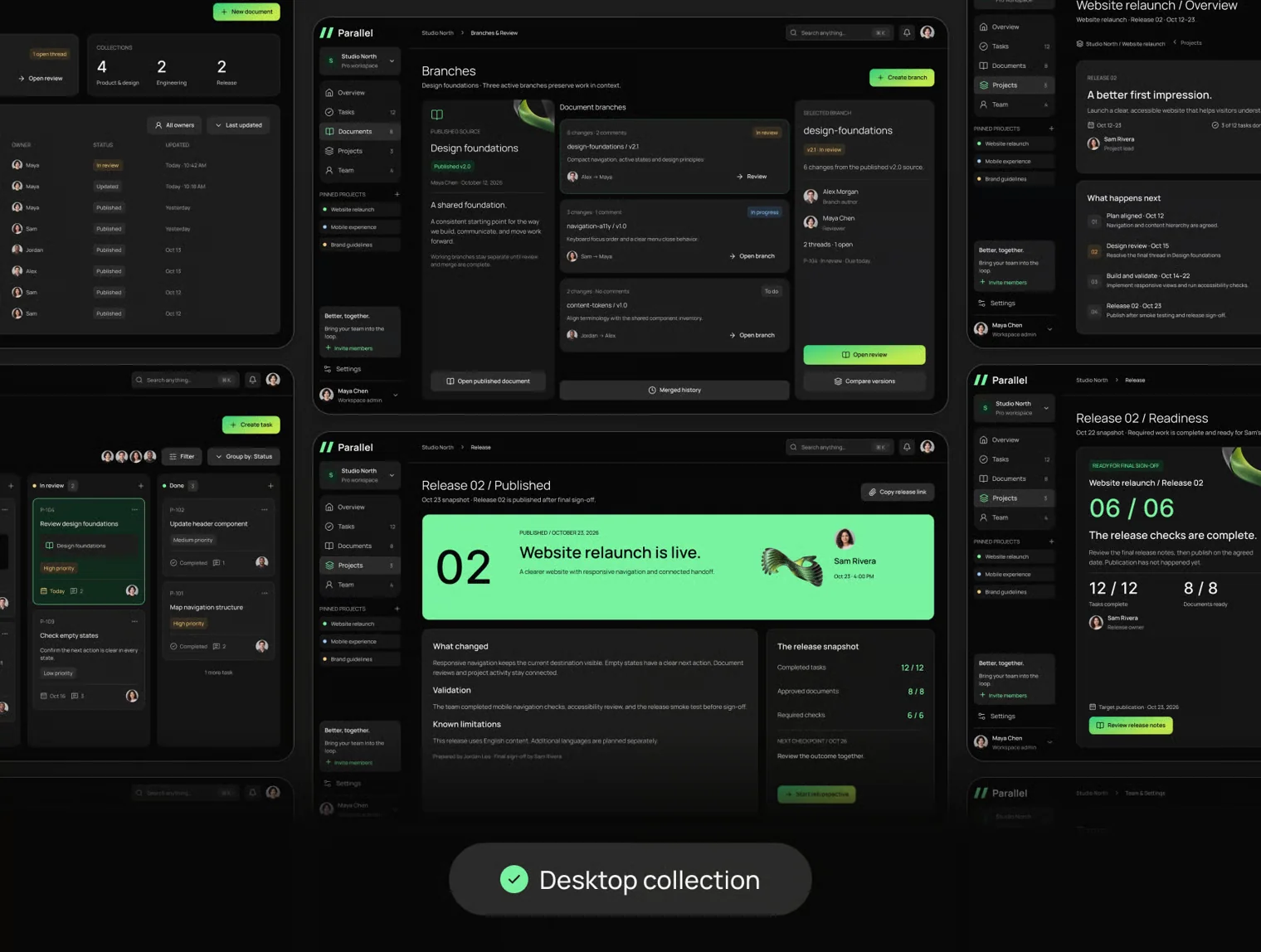Click the profile avatar beside the bell in task board window
The width and height of the screenshot is (1261, 952).
point(273,380)
